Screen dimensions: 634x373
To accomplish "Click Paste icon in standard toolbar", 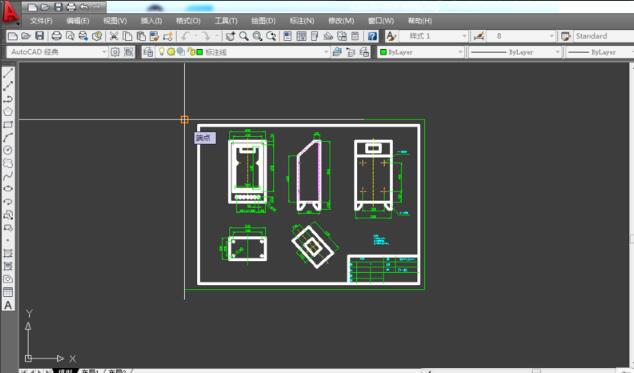I will pos(141,36).
